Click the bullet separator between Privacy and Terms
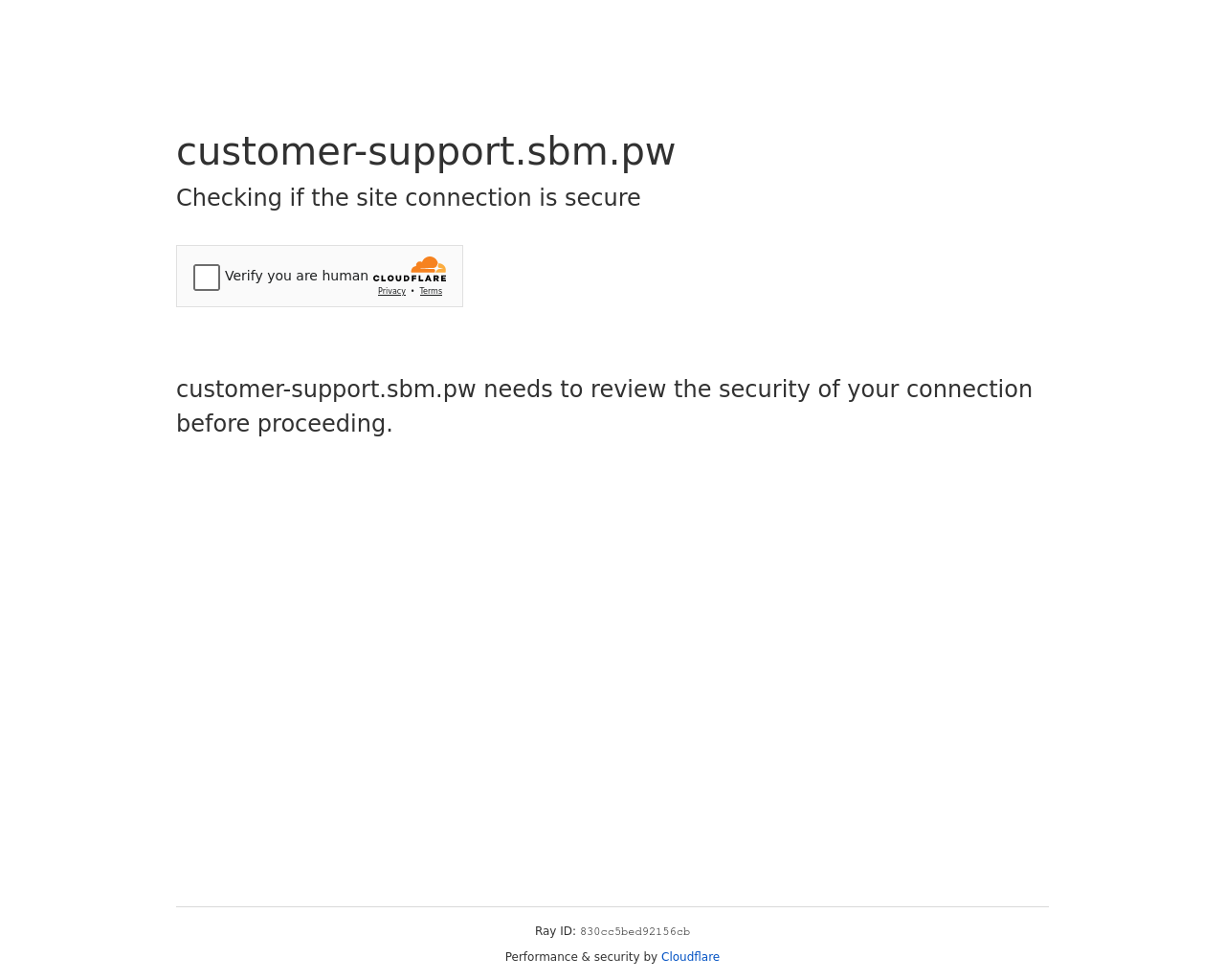 click(x=412, y=291)
